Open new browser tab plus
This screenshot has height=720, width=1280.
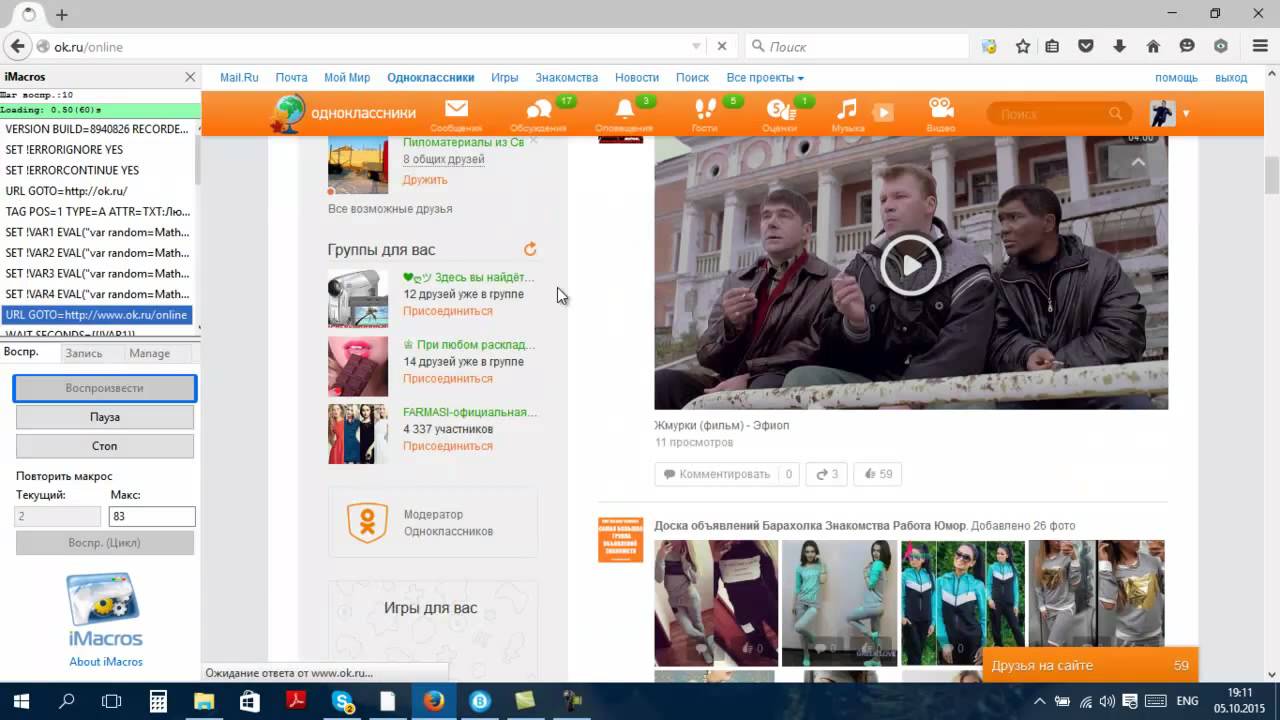click(62, 15)
